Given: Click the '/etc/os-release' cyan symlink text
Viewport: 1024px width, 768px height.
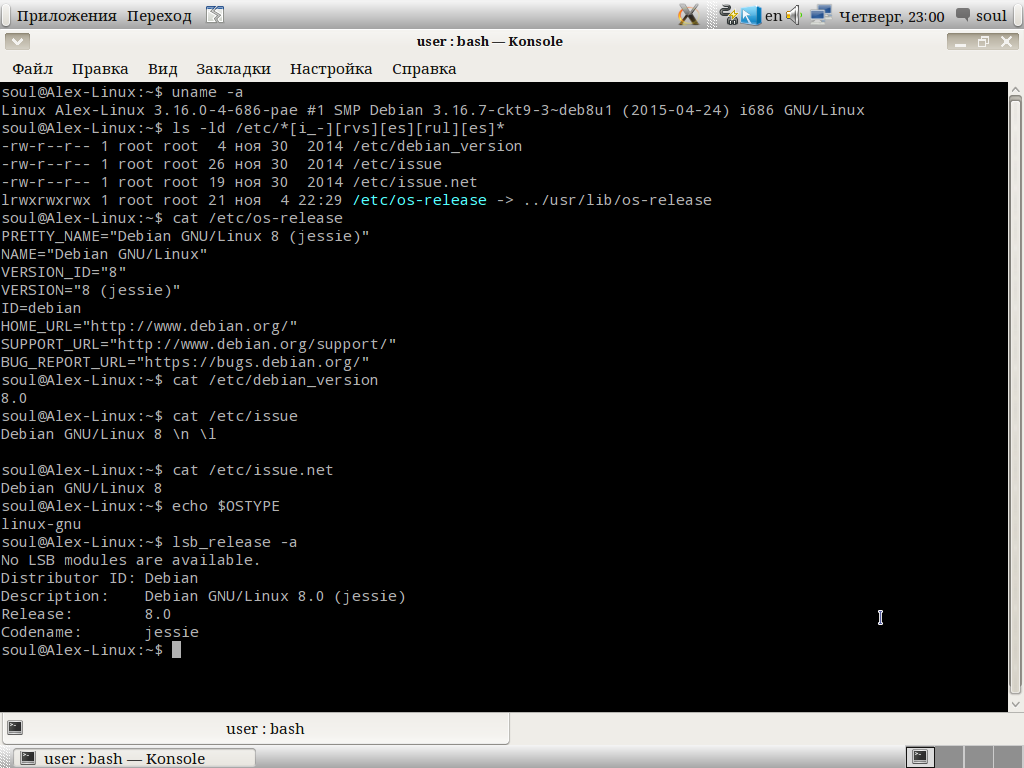Looking at the screenshot, I should (x=419, y=200).
